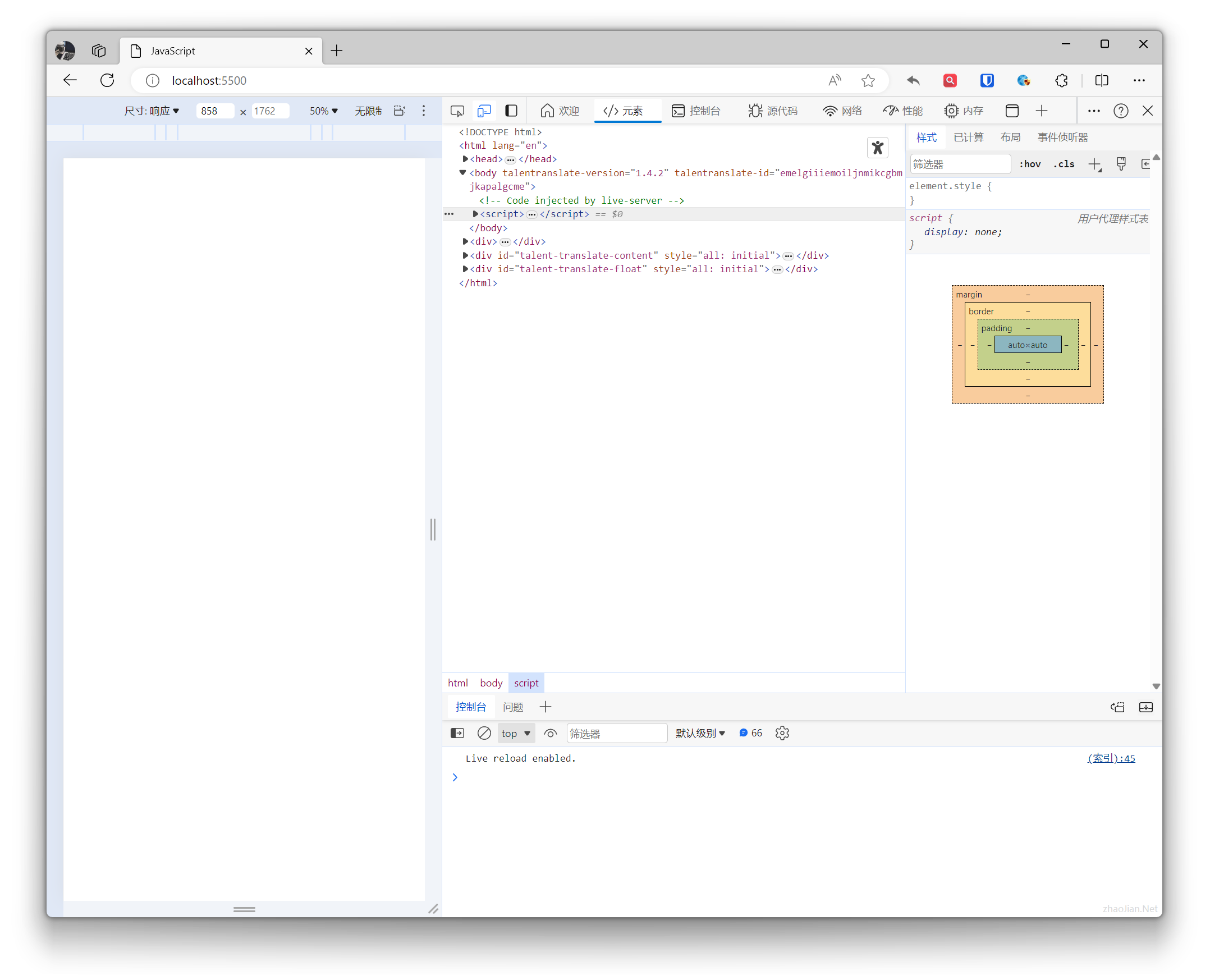Screen dimensions: 1210x980
Task: Add this page to favorites star
Action: (868, 81)
